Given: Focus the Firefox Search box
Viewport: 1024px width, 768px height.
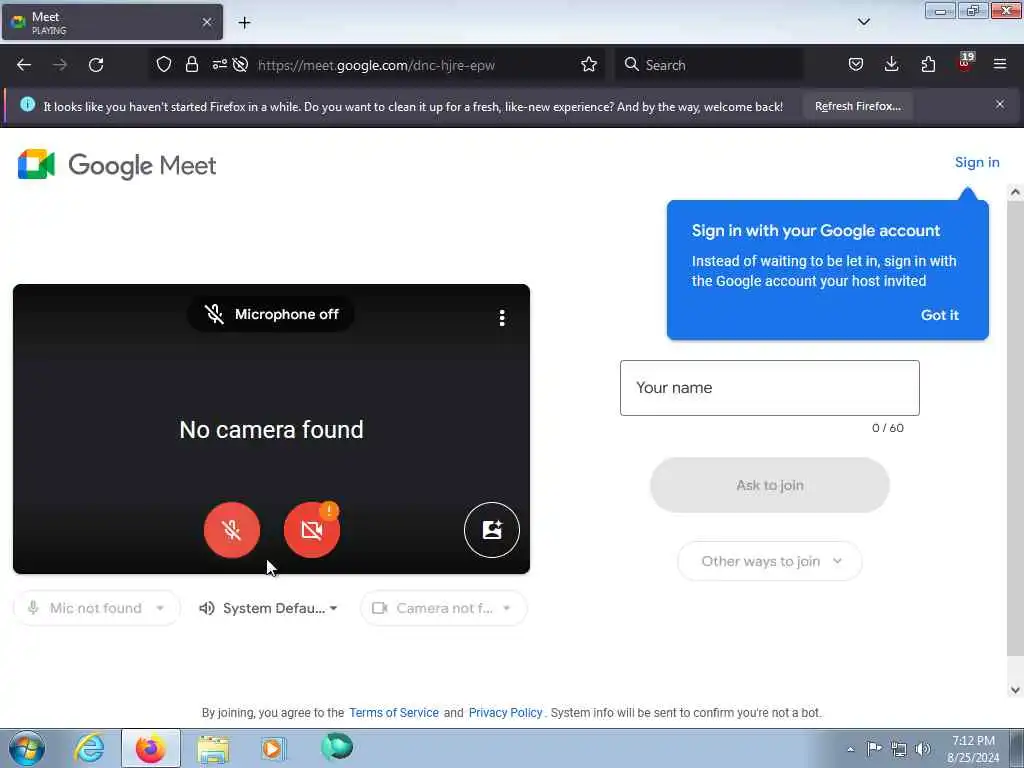Looking at the screenshot, I should tap(708, 65).
